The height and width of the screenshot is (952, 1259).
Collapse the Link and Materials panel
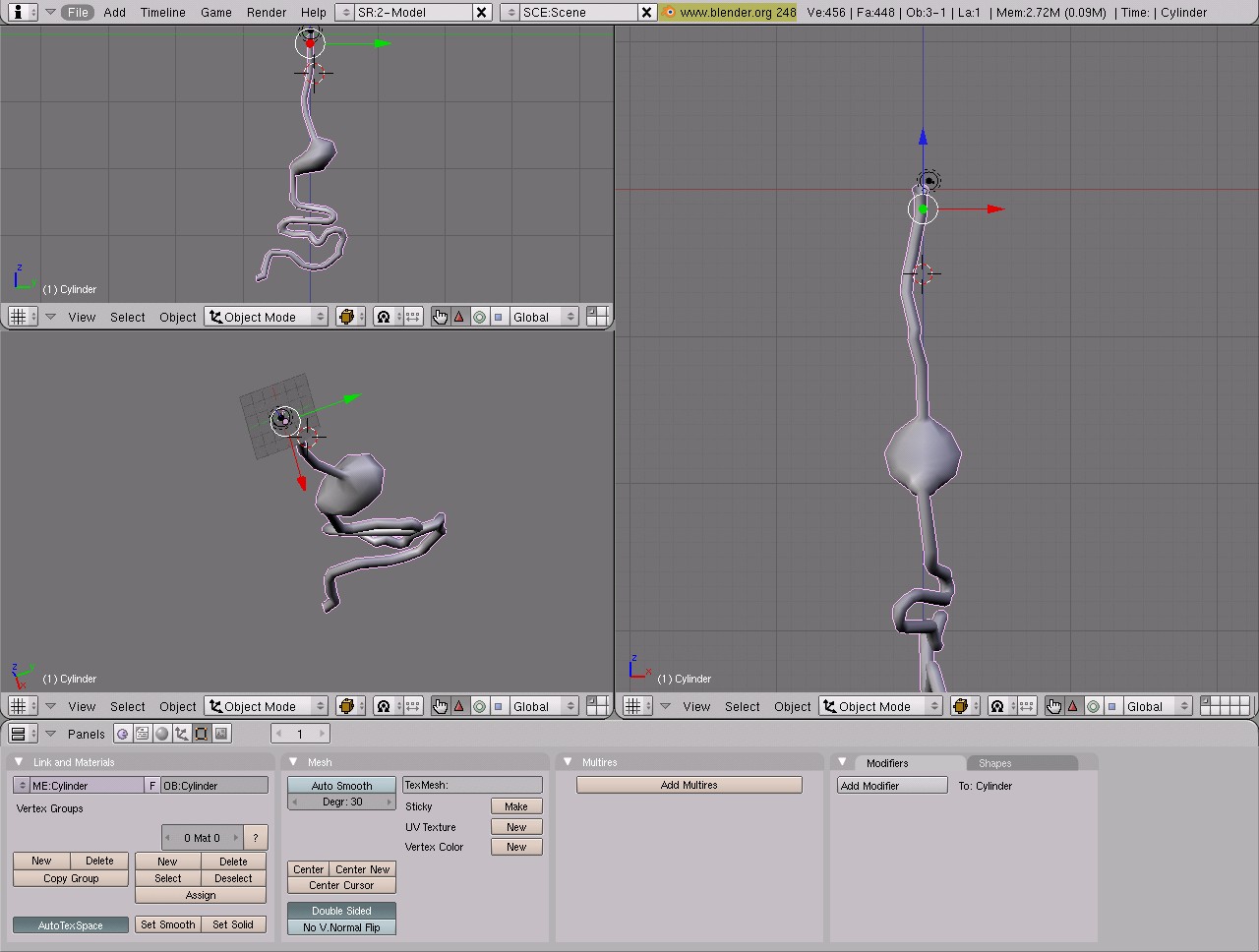(19, 762)
